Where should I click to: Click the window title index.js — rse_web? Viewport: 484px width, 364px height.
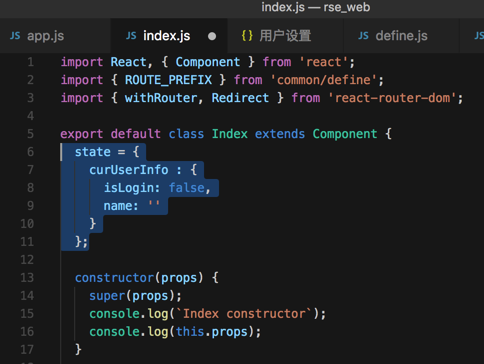click(x=315, y=7)
